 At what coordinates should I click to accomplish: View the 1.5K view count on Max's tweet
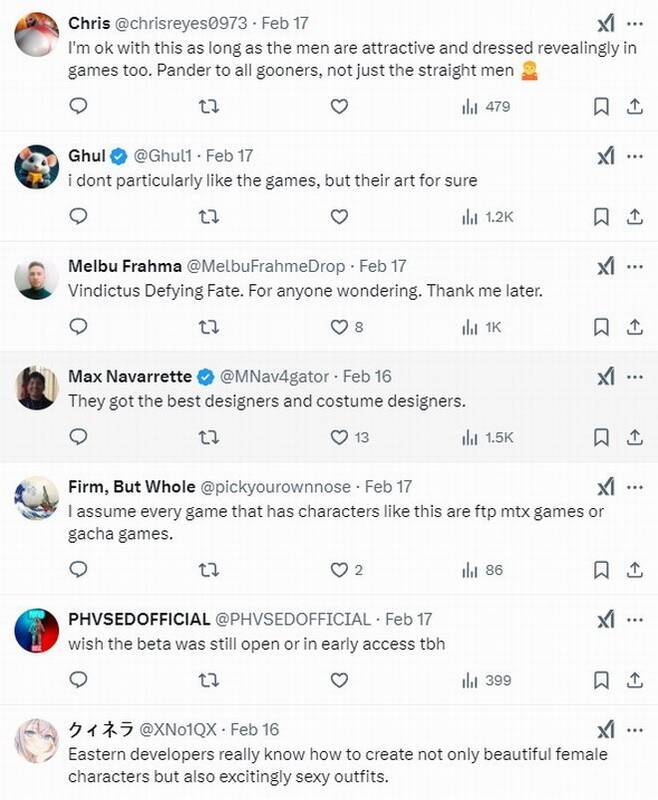click(486, 437)
